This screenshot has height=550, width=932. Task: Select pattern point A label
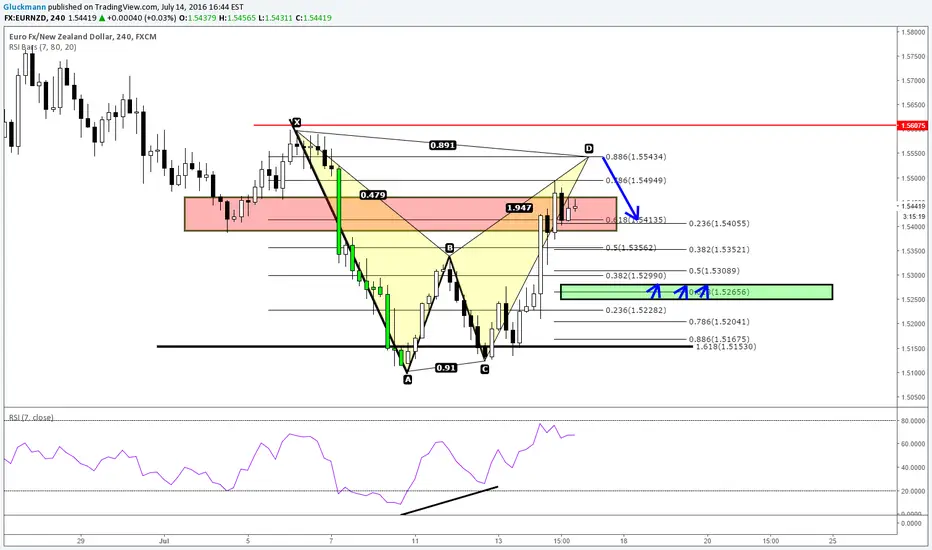coord(408,379)
